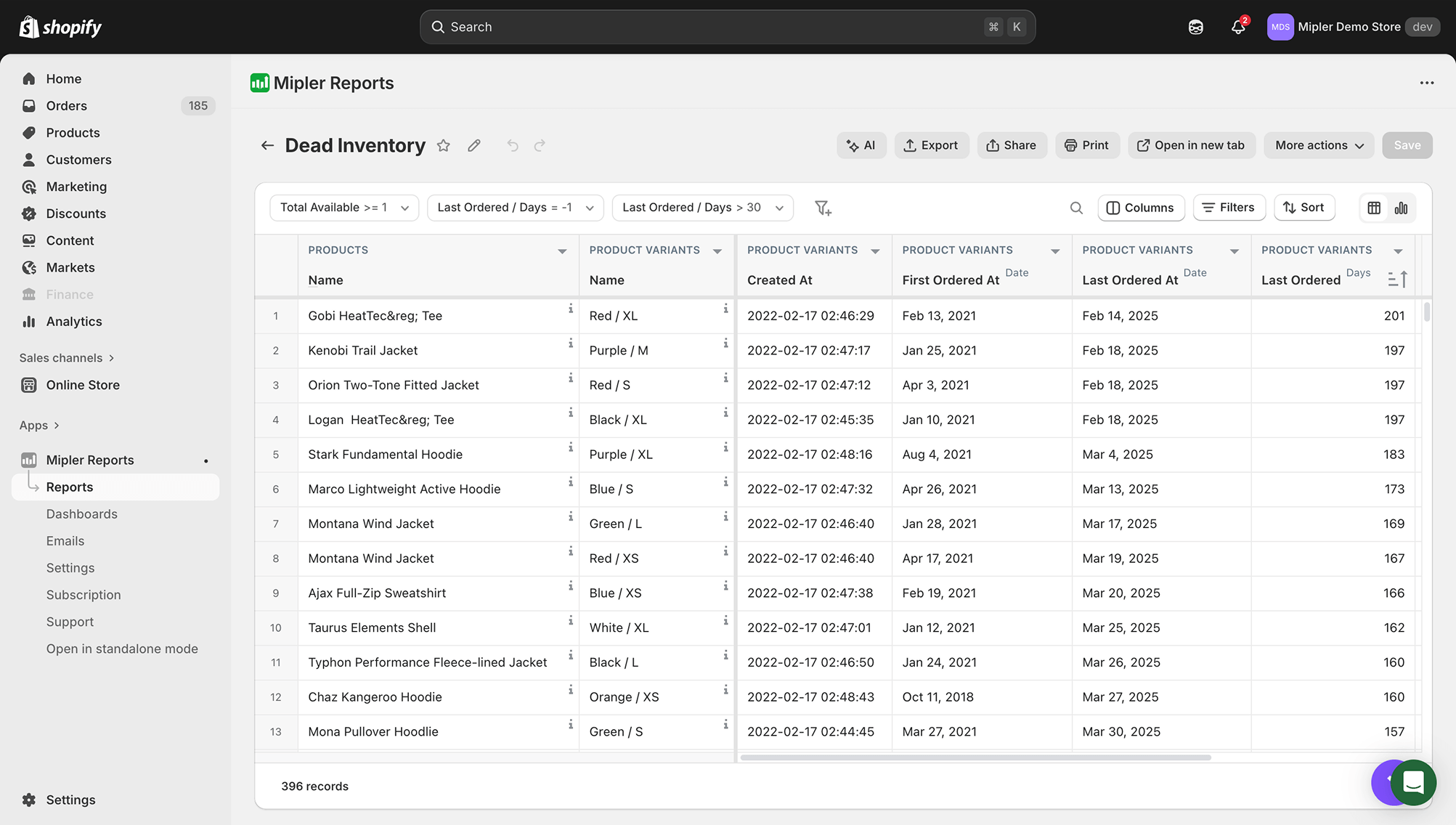
Task: Click inside the Shopify search field
Action: (726, 26)
